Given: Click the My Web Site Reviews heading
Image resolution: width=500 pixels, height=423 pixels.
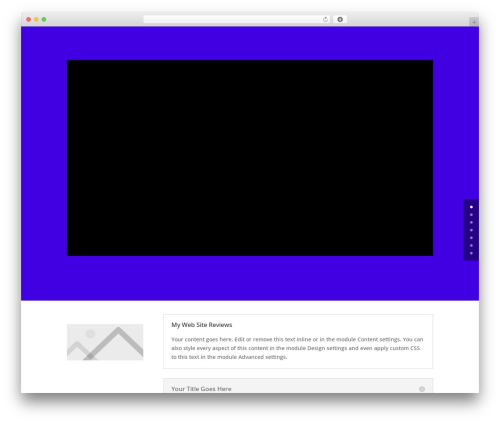Looking at the screenshot, I should [x=202, y=325].
